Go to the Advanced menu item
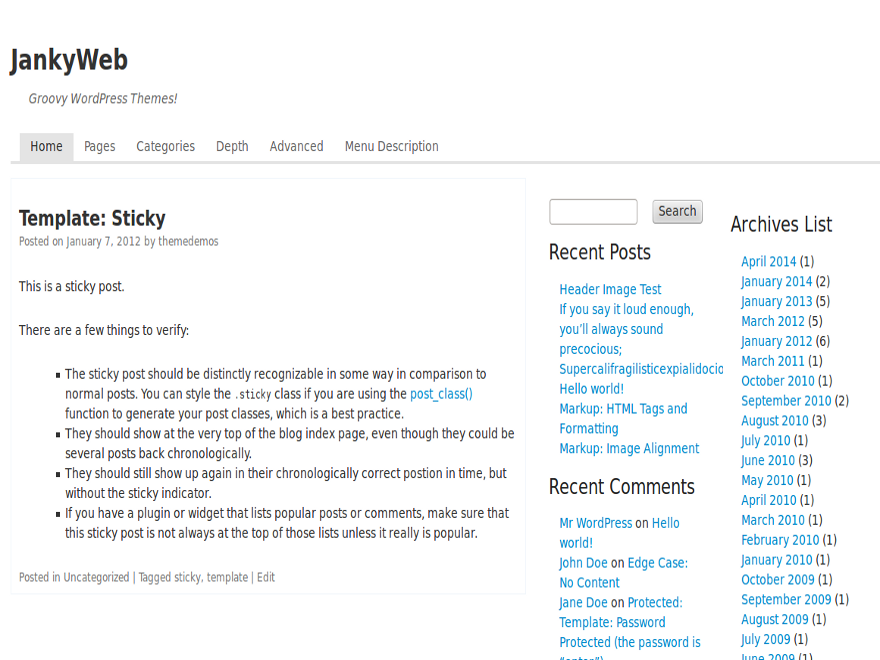 pos(296,147)
